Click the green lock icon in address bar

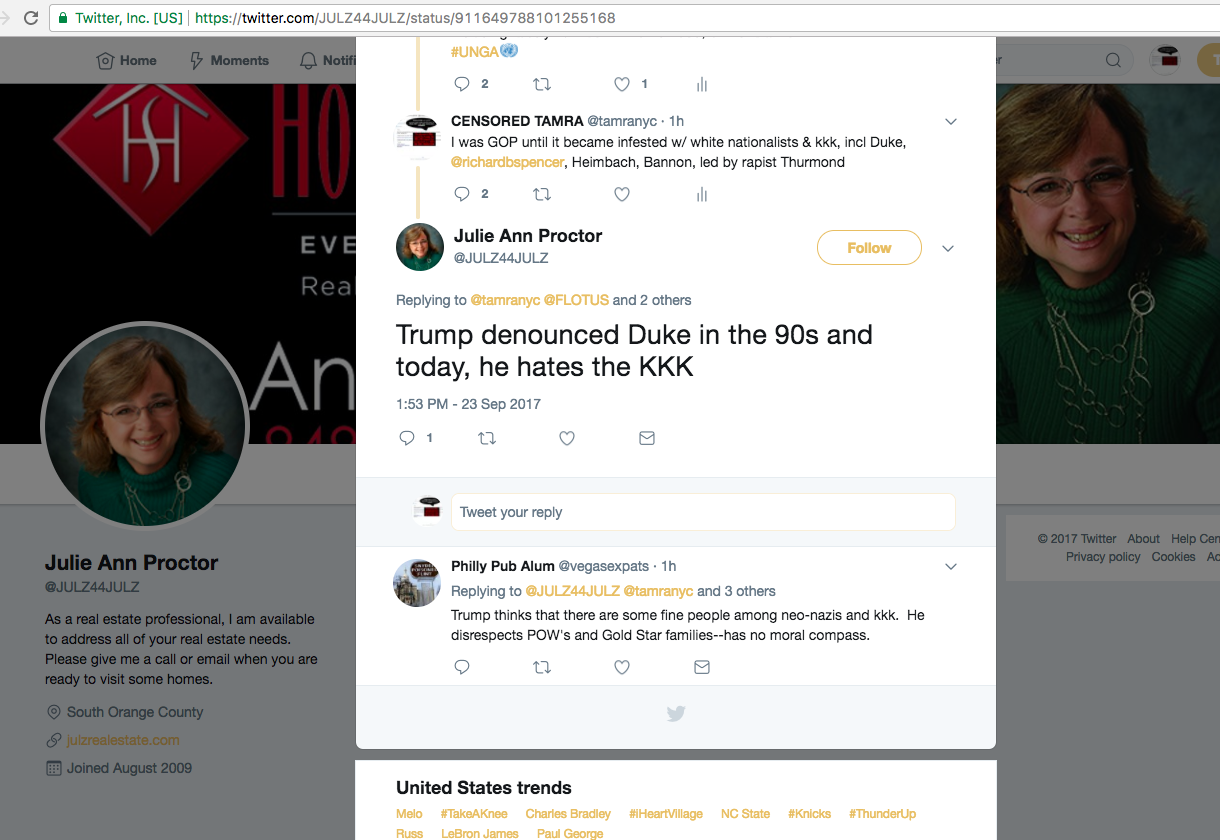(64, 18)
